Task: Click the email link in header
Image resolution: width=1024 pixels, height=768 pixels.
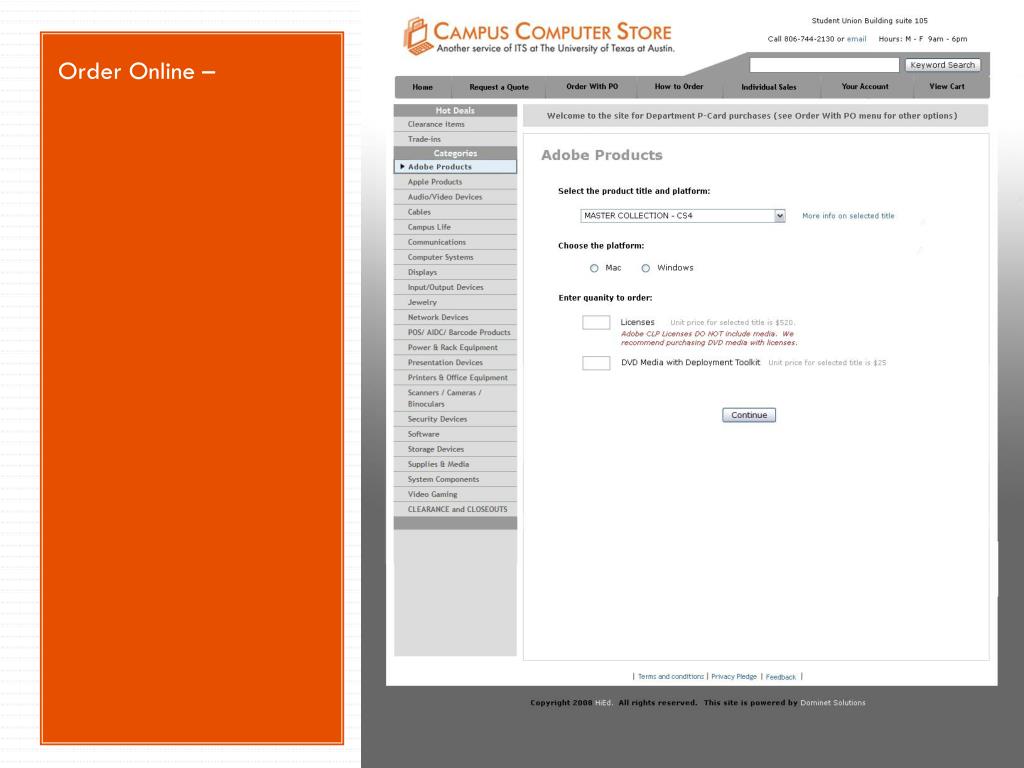Action: coord(856,39)
